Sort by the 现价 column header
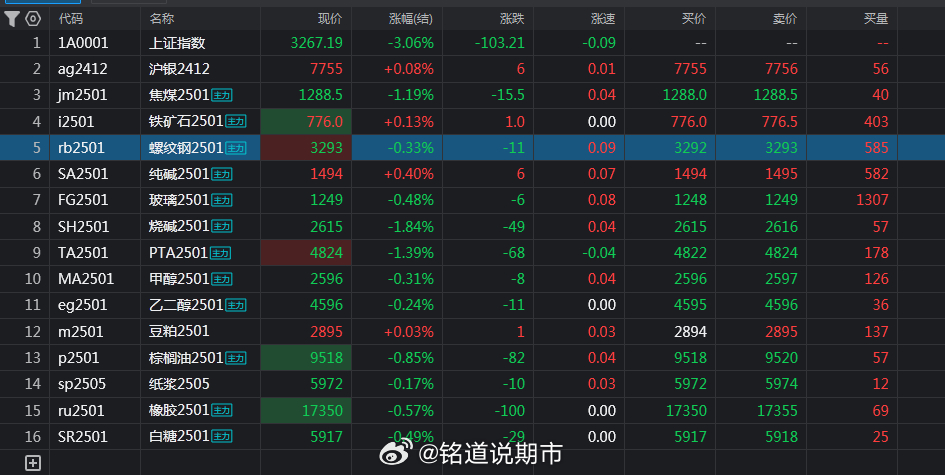The width and height of the screenshot is (945, 475). pos(330,19)
